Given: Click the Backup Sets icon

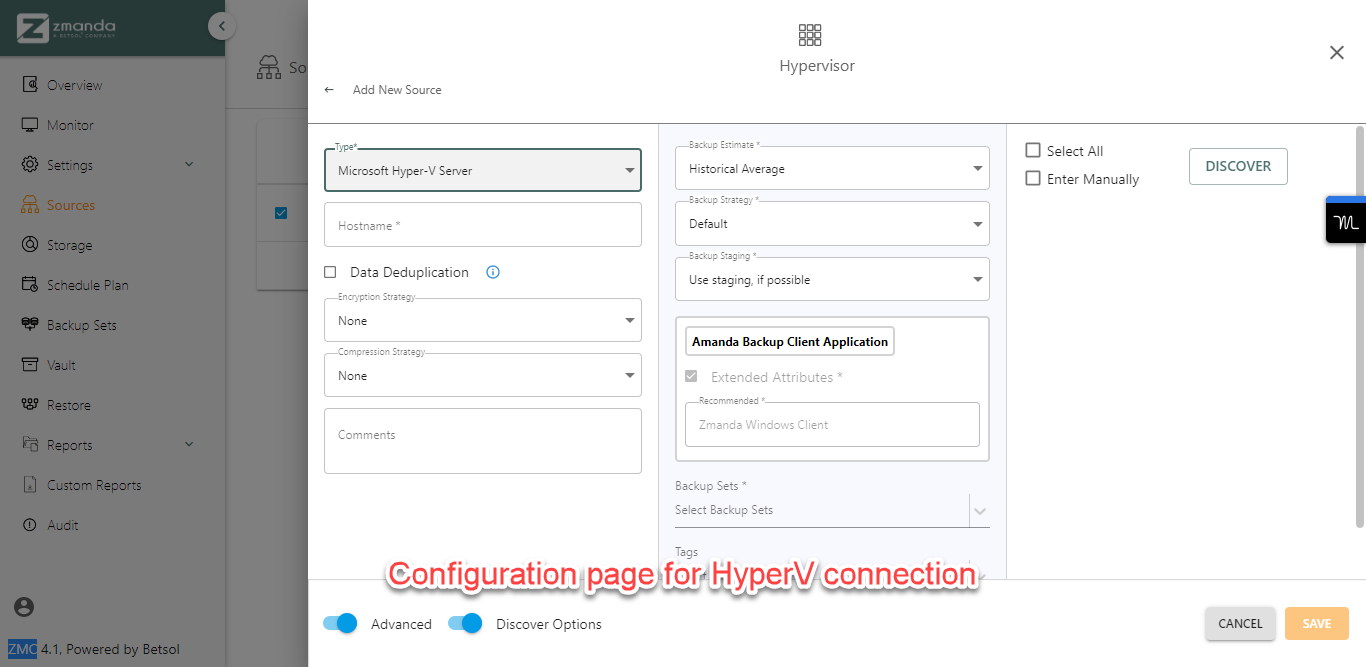Looking at the screenshot, I should pyautogui.click(x=30, y=325).
